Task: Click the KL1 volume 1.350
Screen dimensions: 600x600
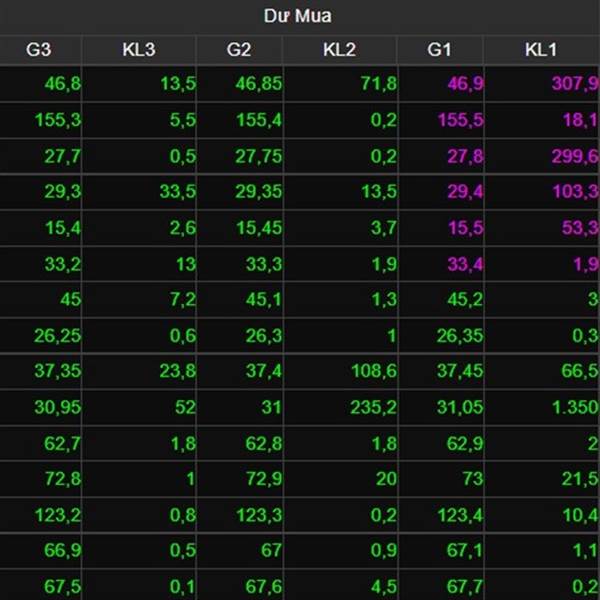Action: pyautogui.click(x=575, y=407)
